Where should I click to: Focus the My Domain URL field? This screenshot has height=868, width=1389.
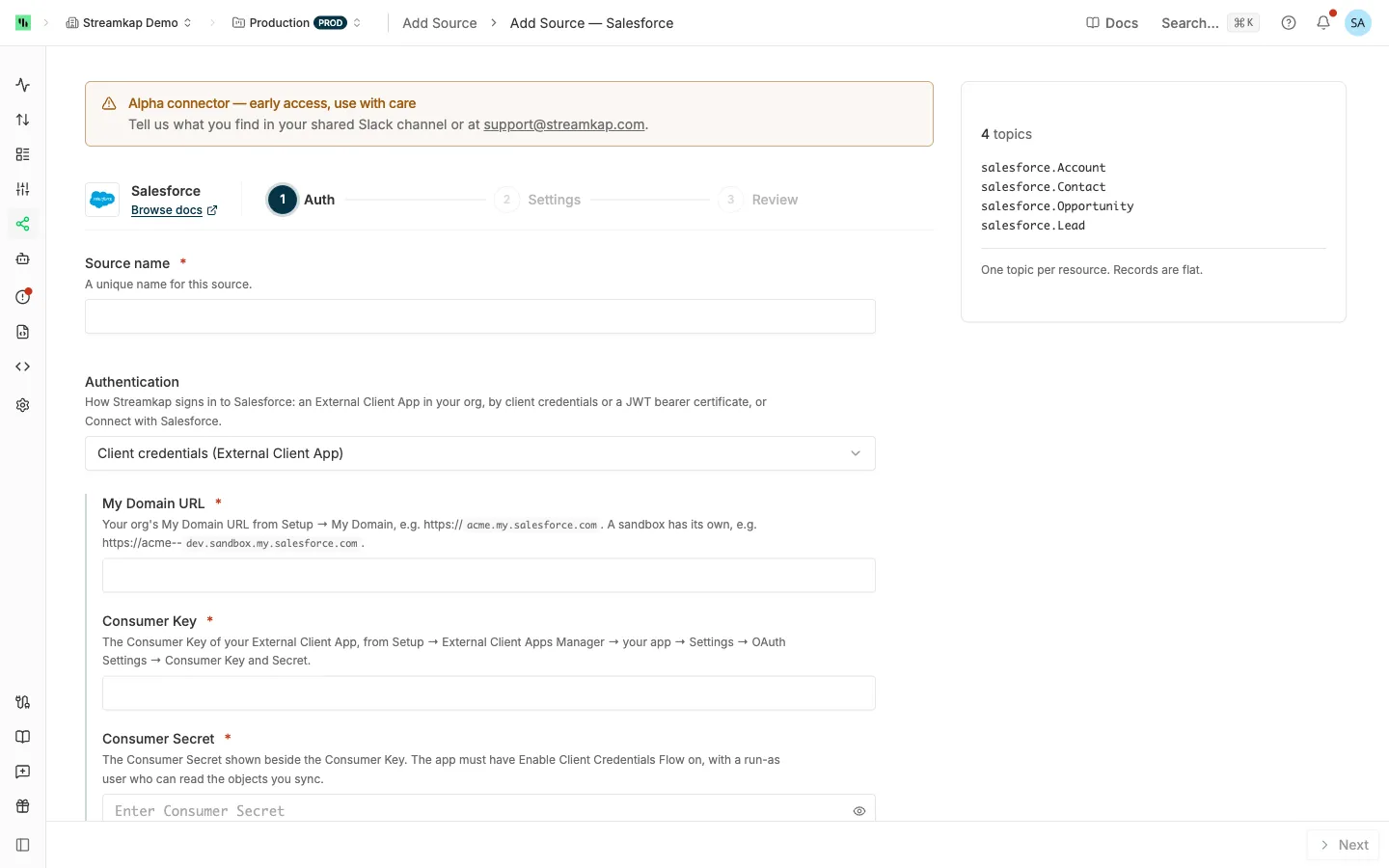pos(489,576)
